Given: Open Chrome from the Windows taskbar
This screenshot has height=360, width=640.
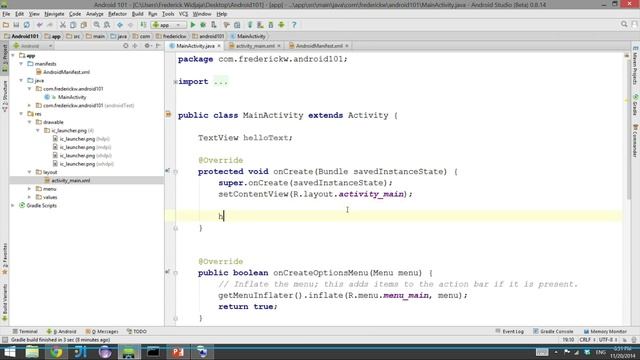Looking at the screenshot, I should (x=56, y=352).
